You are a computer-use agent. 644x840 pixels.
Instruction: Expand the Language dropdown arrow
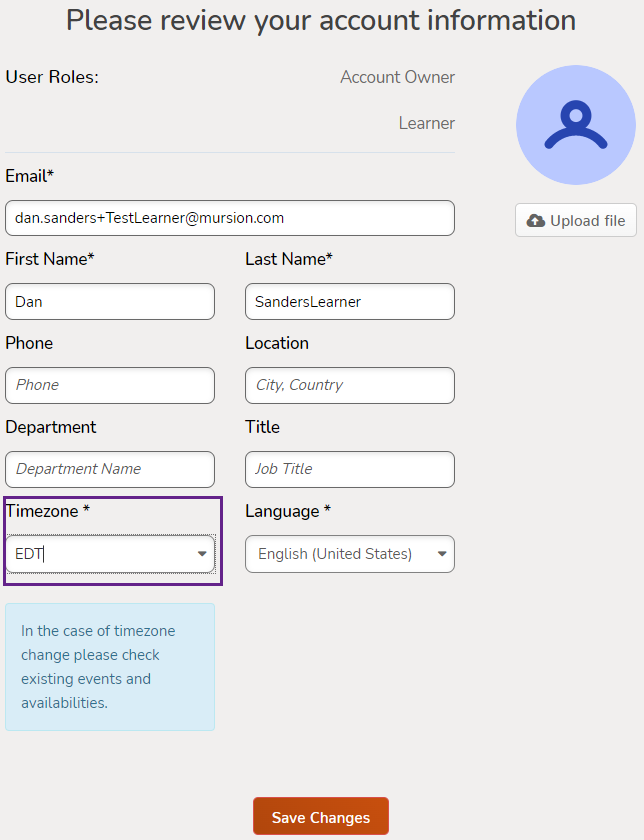442,554
